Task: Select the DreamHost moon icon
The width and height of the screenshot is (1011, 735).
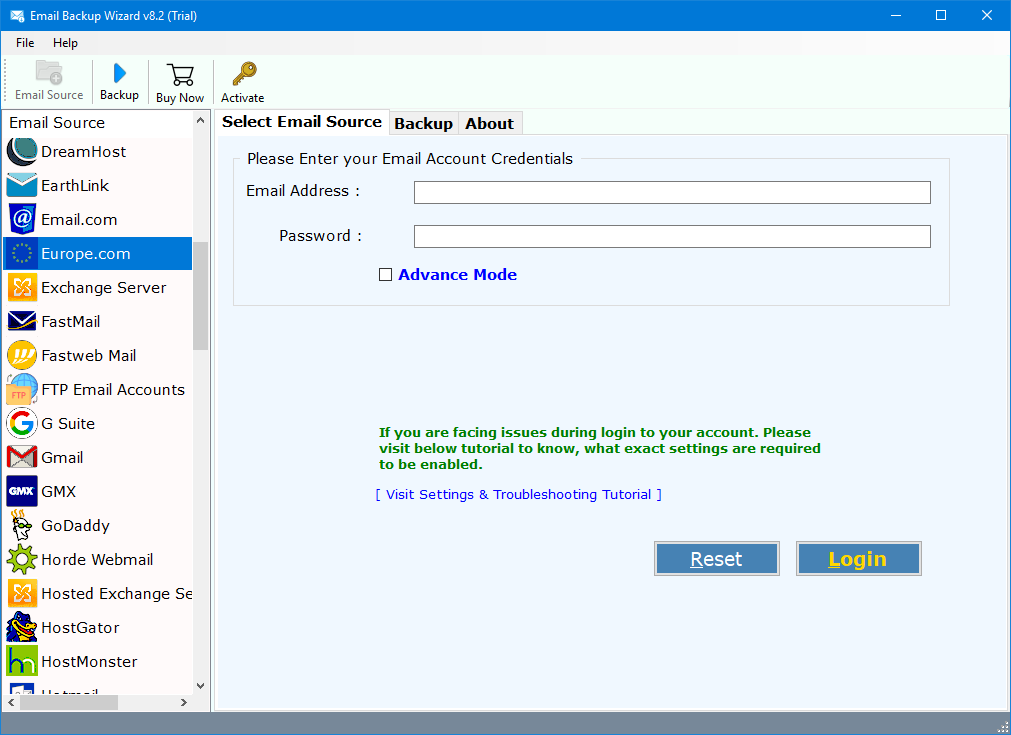Action: point(22,152)
